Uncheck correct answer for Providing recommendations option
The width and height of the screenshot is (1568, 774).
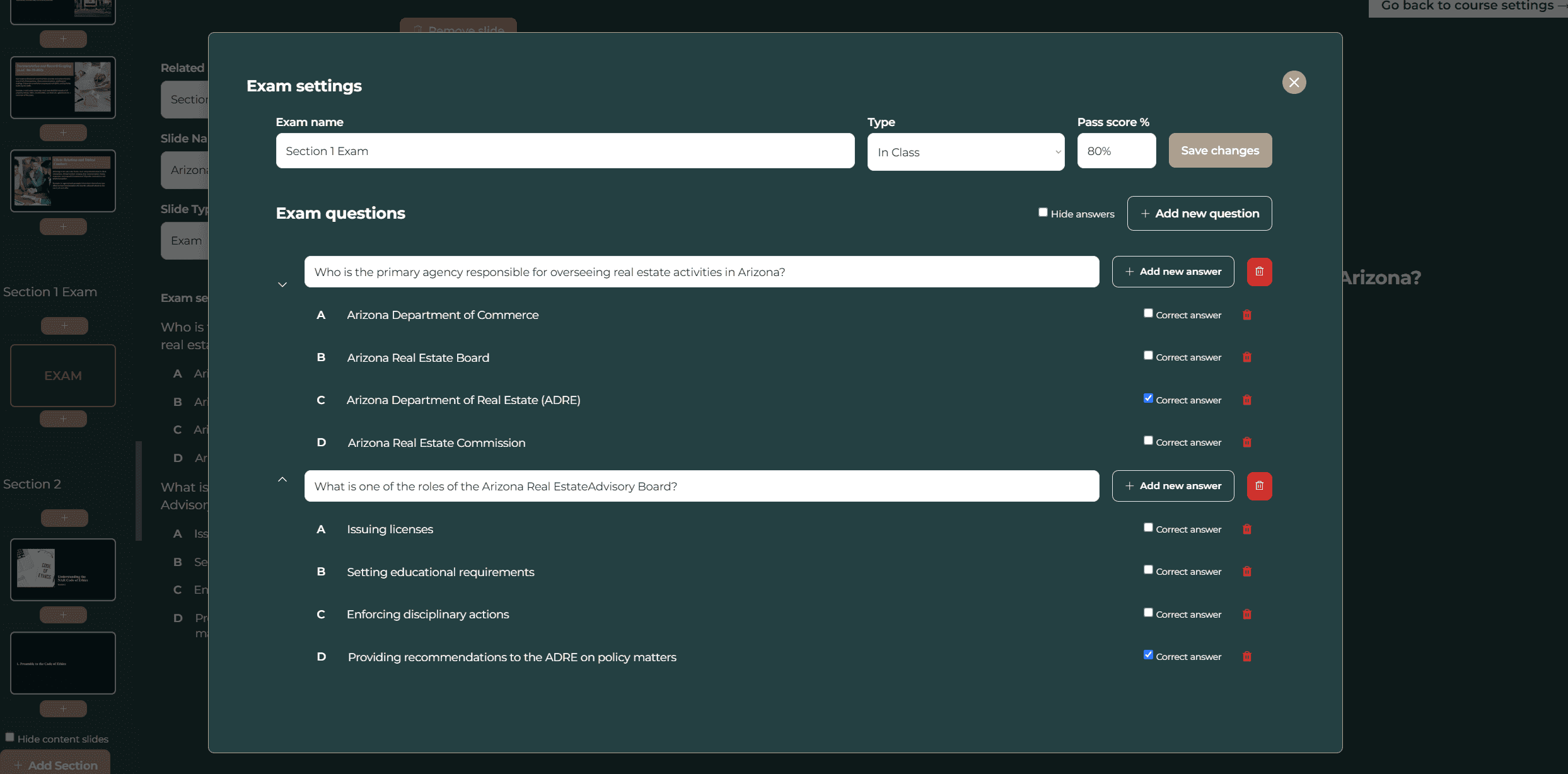(1148, 655)
